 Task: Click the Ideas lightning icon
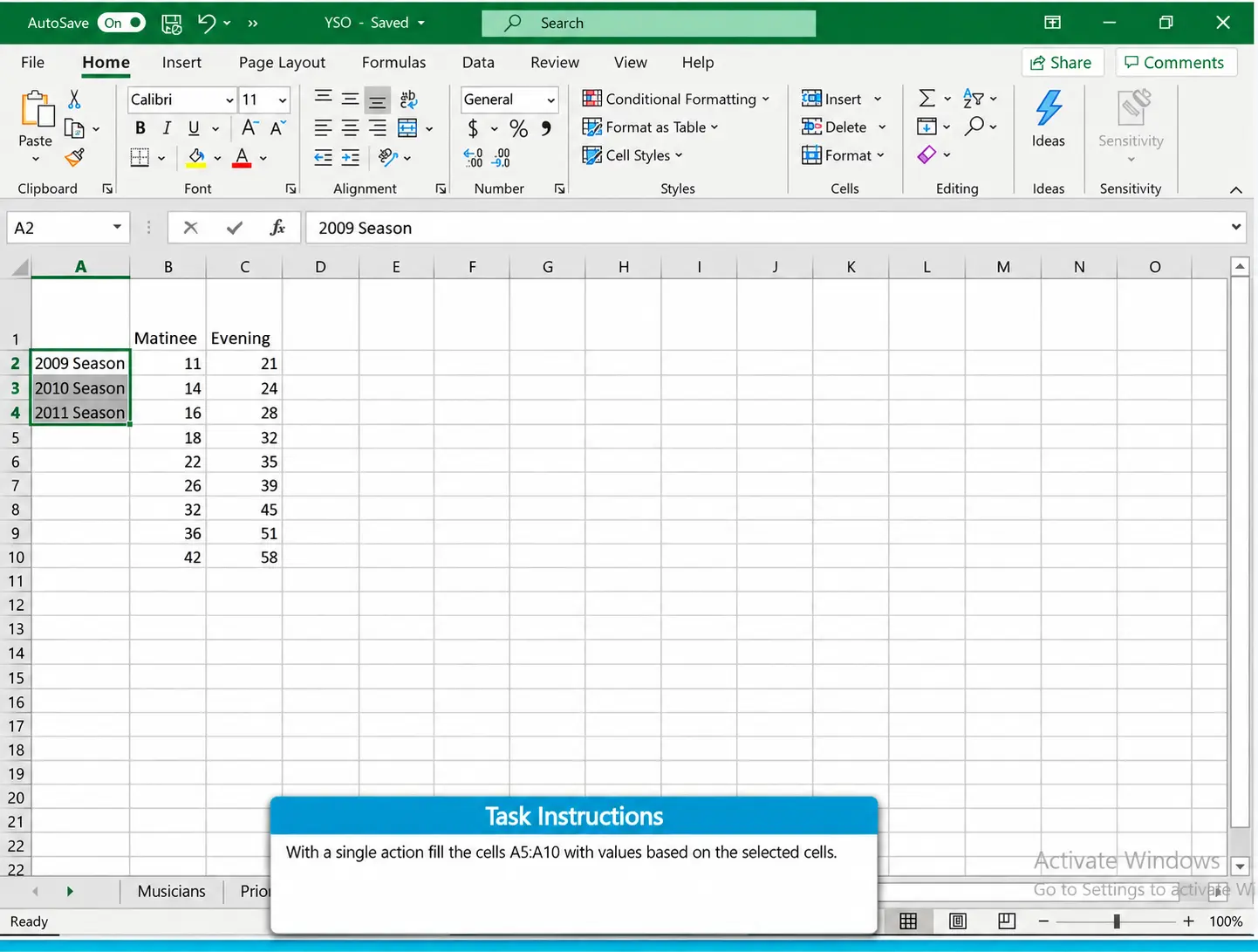[x=1049, y=108]
